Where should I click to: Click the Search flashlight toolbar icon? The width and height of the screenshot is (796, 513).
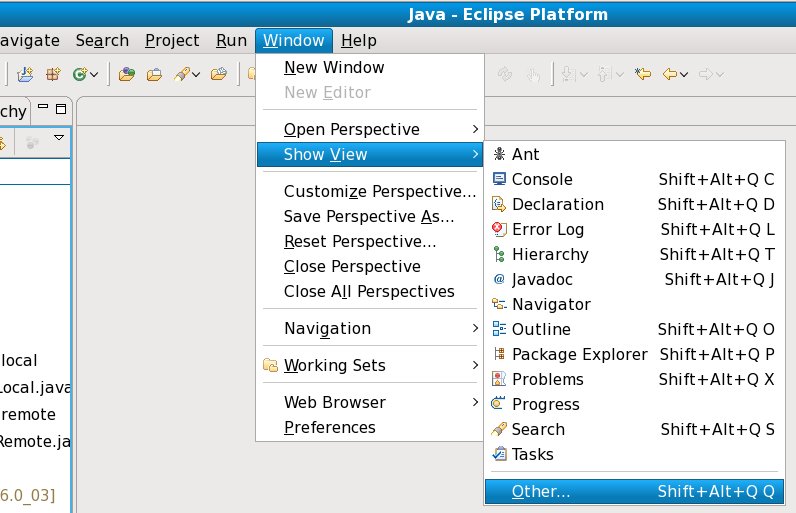181,74
